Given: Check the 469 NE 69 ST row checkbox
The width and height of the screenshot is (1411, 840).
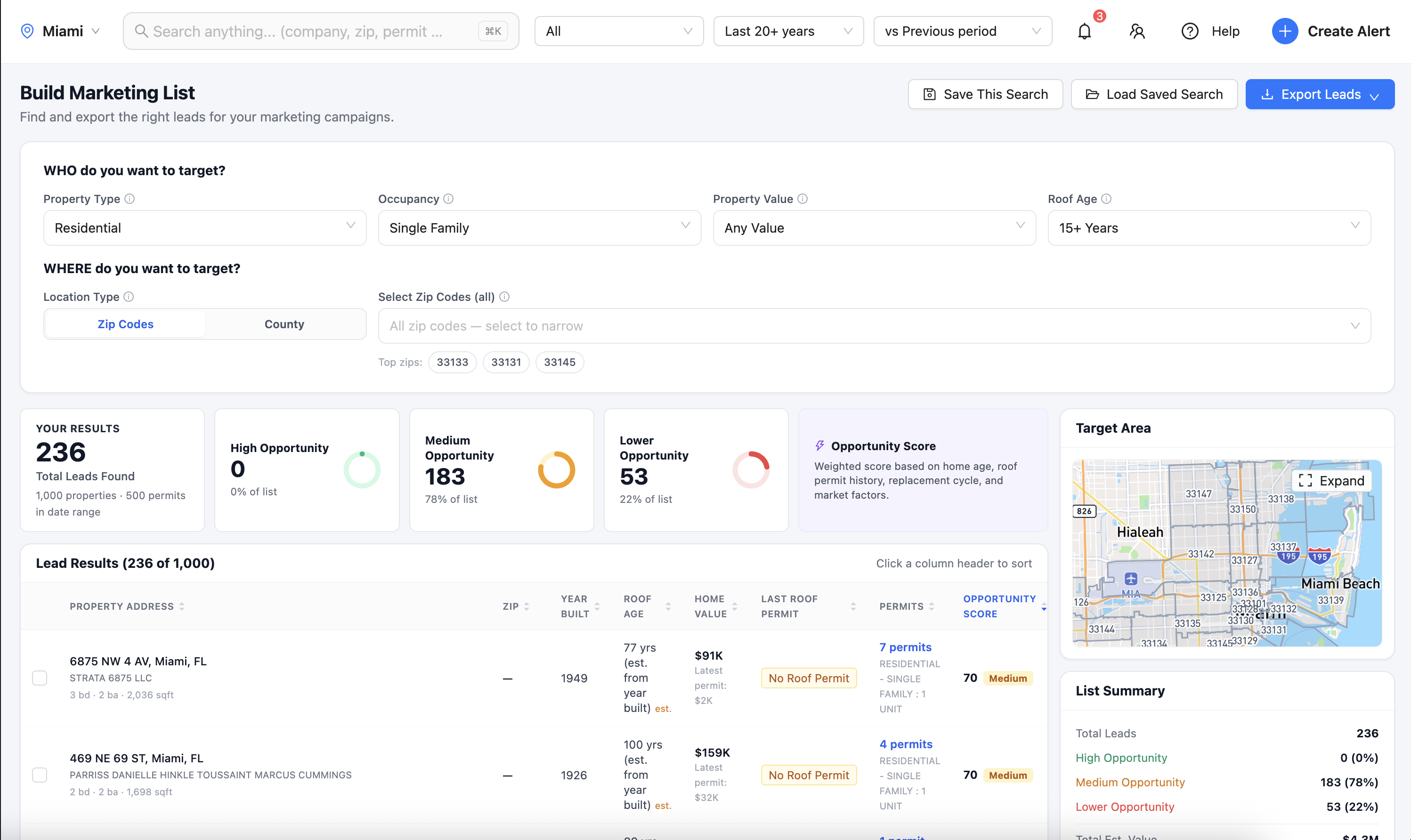Looking at the screenshot, I should pyautogui.click(x=40, y=775).
